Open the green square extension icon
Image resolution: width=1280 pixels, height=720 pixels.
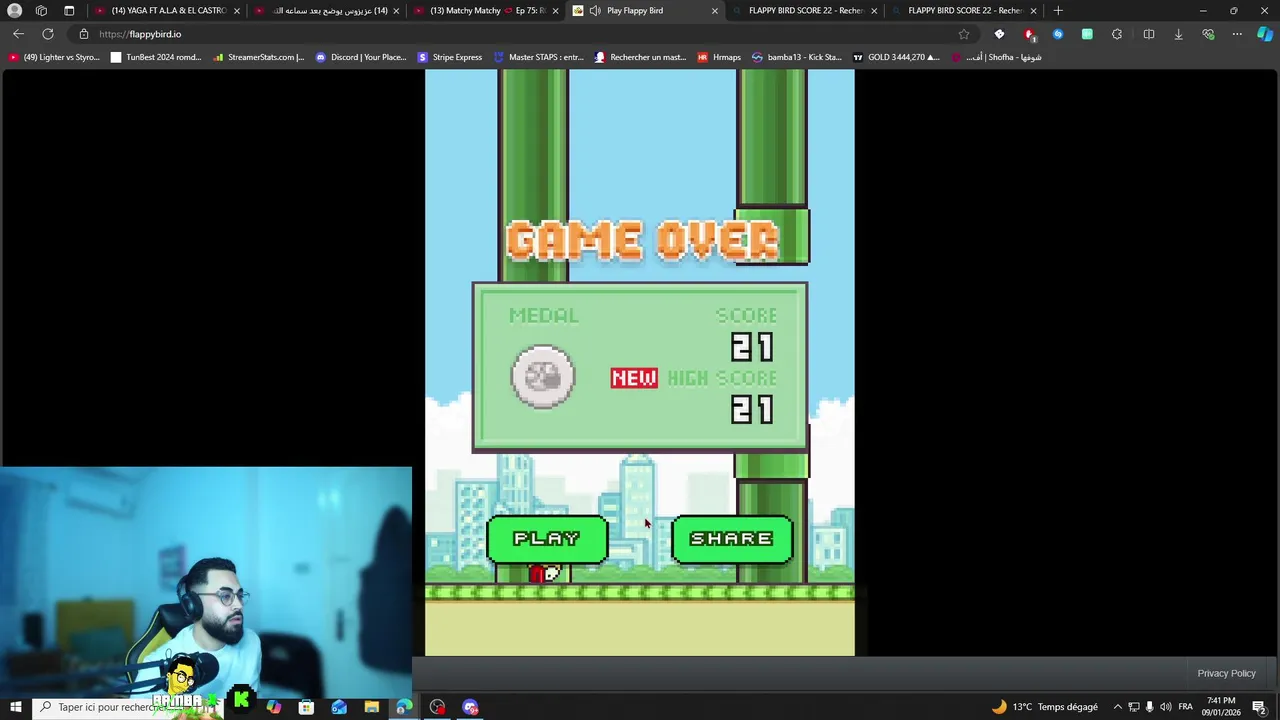[x=1087, y=34]
